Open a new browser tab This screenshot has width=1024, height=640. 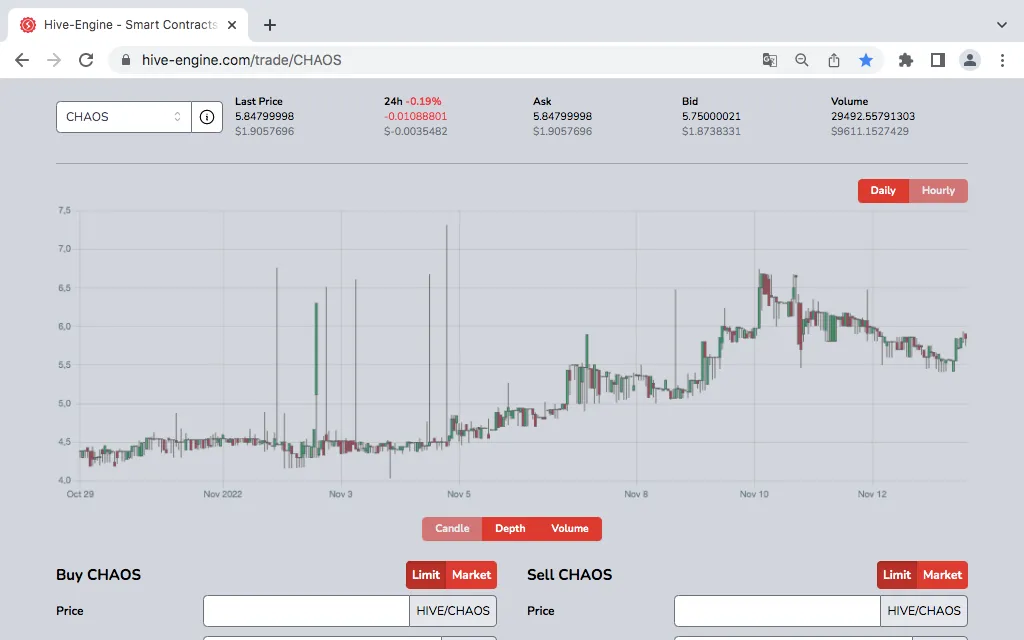click(270, 25)
